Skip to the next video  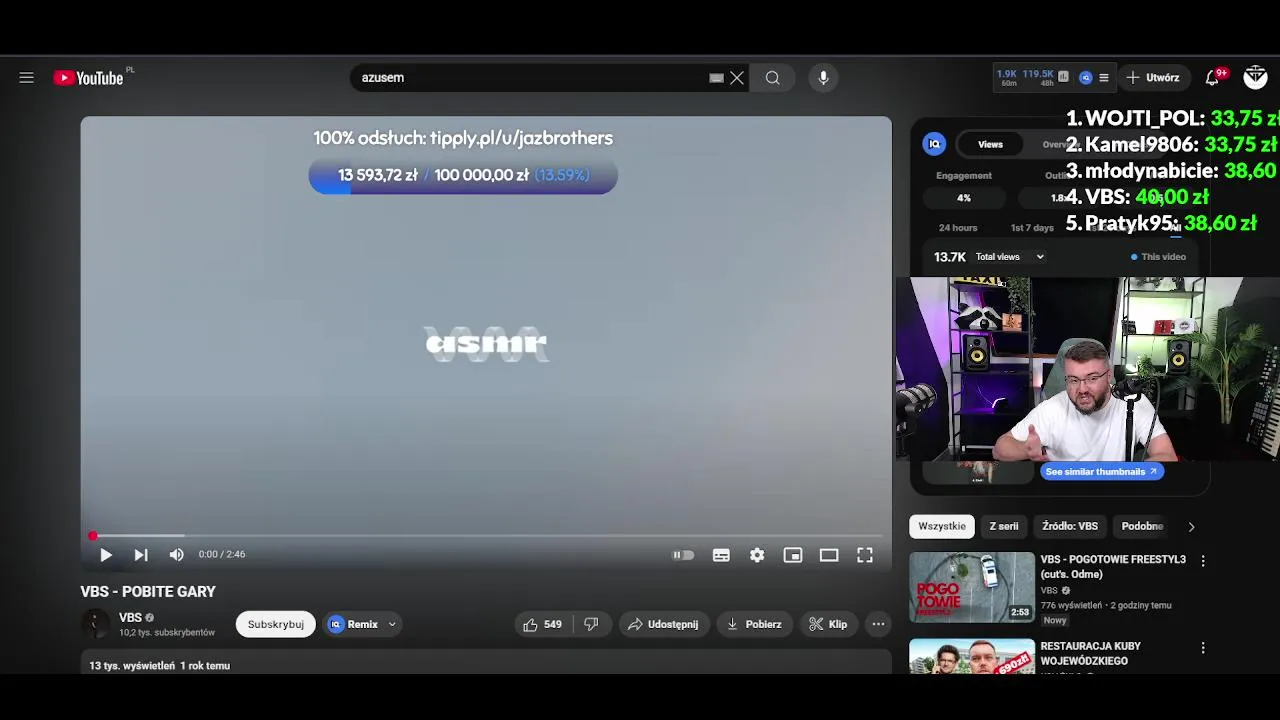[141, 555]
